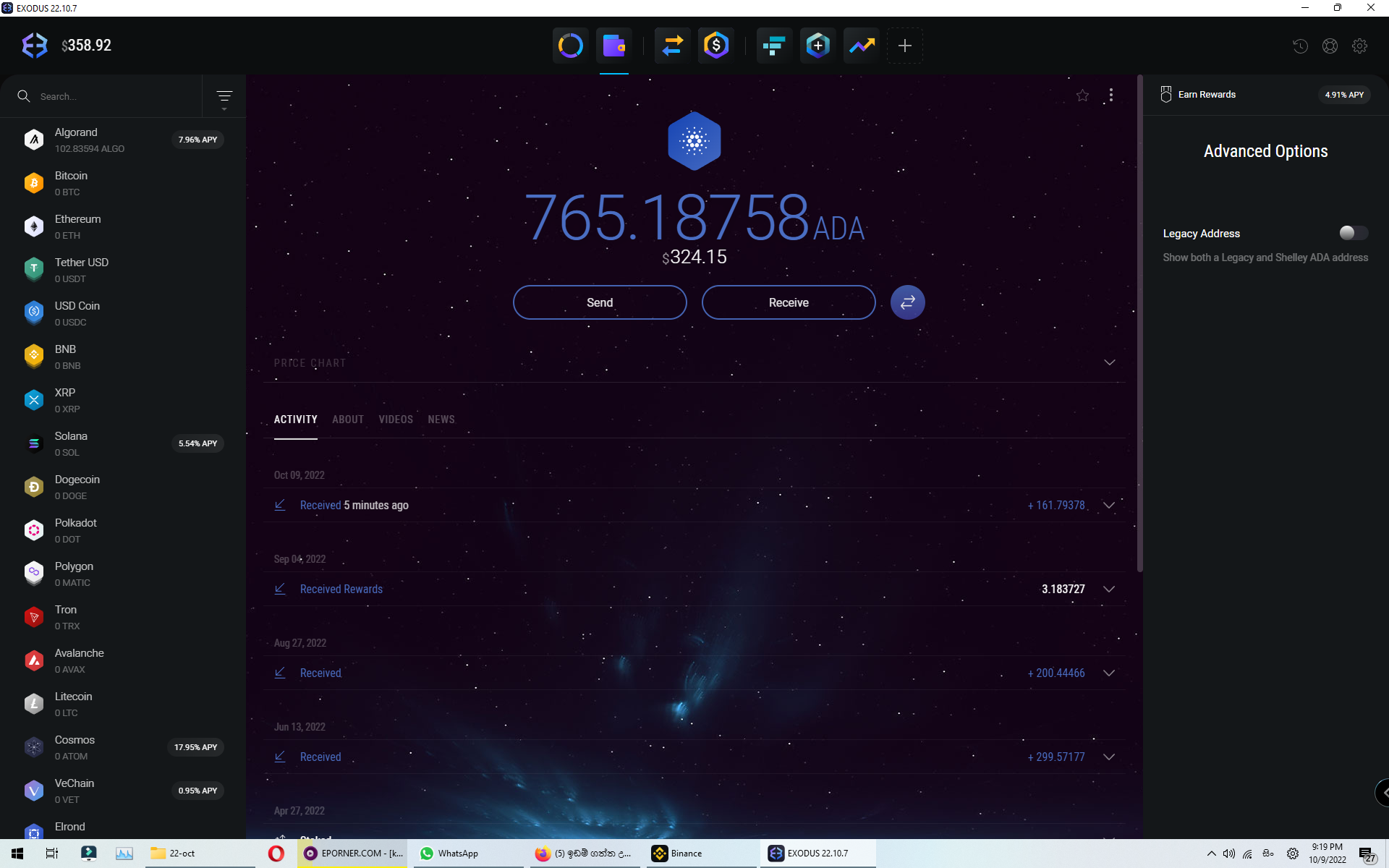
Task: Select Bitcoin in the asset list
Action: pyautogui.click(x=123, y=183)
